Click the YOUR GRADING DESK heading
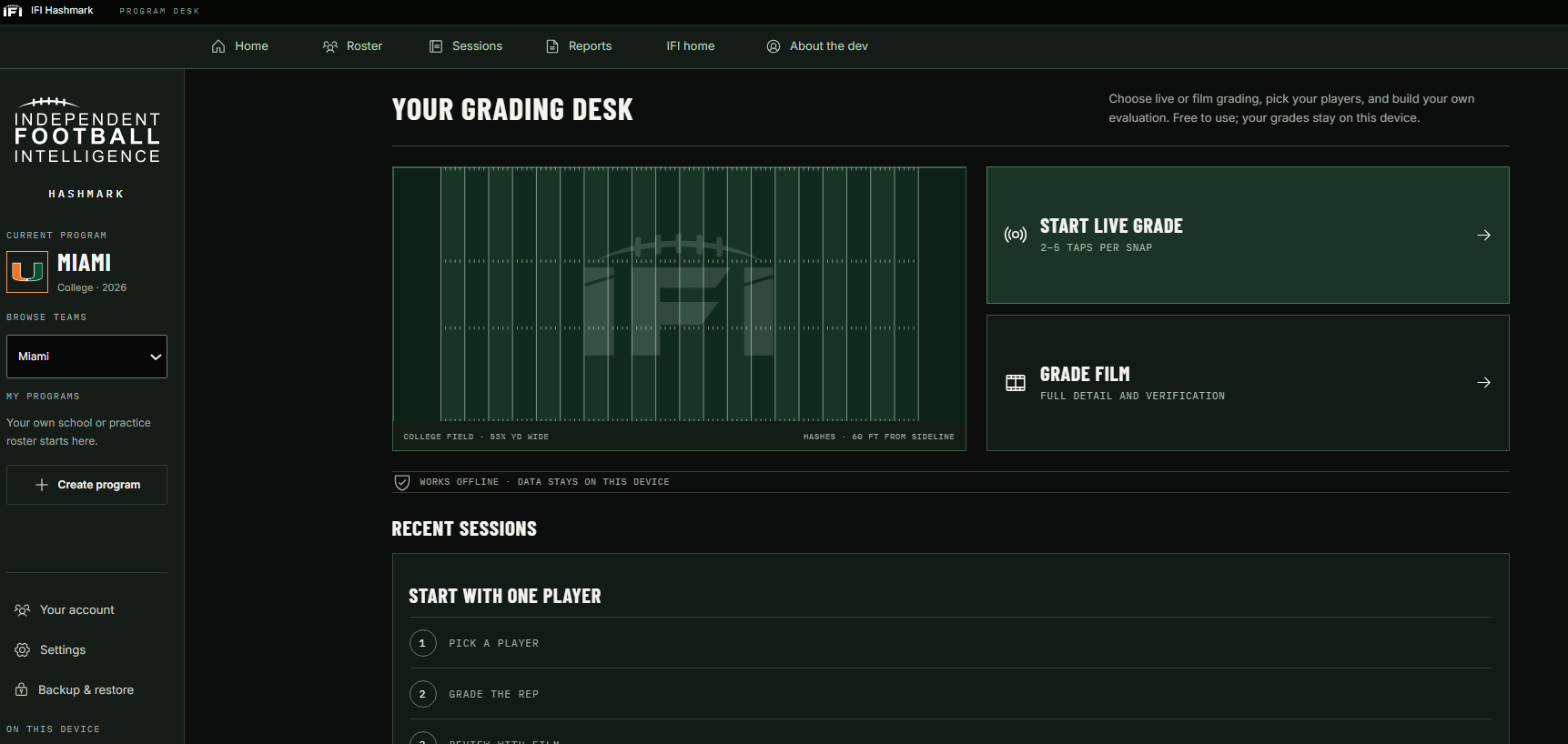 tap(512, 110)
